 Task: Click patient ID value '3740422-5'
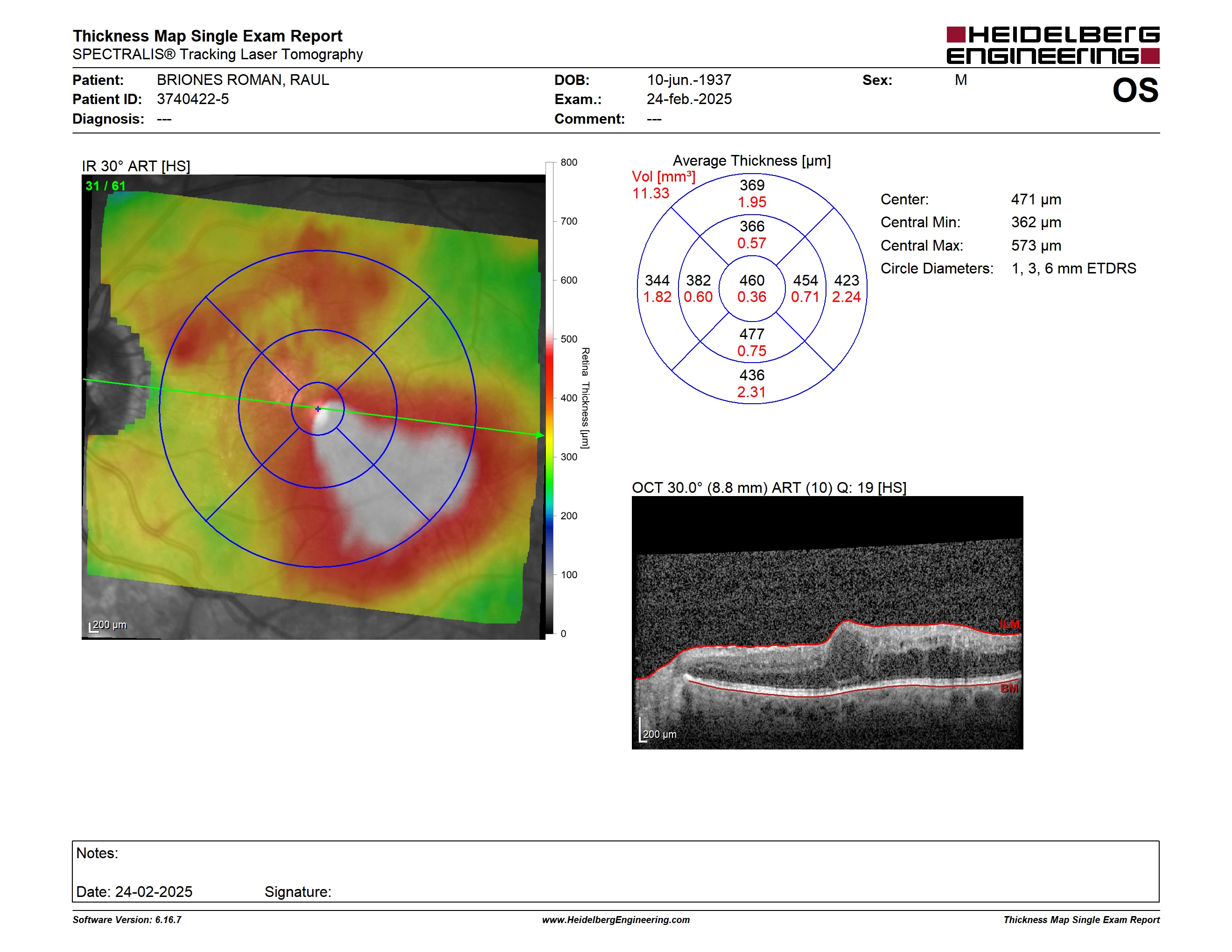point(192,99)
